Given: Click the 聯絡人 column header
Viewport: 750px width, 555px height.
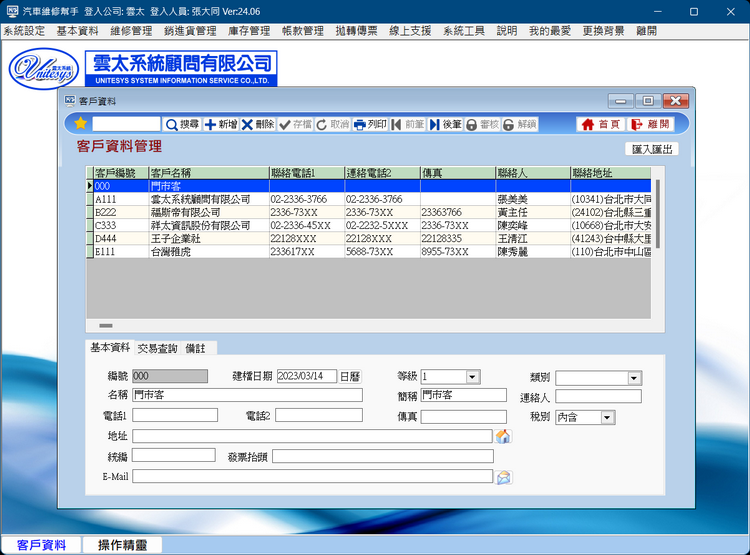Looking at the screenshot, I should tap(532, 173).
